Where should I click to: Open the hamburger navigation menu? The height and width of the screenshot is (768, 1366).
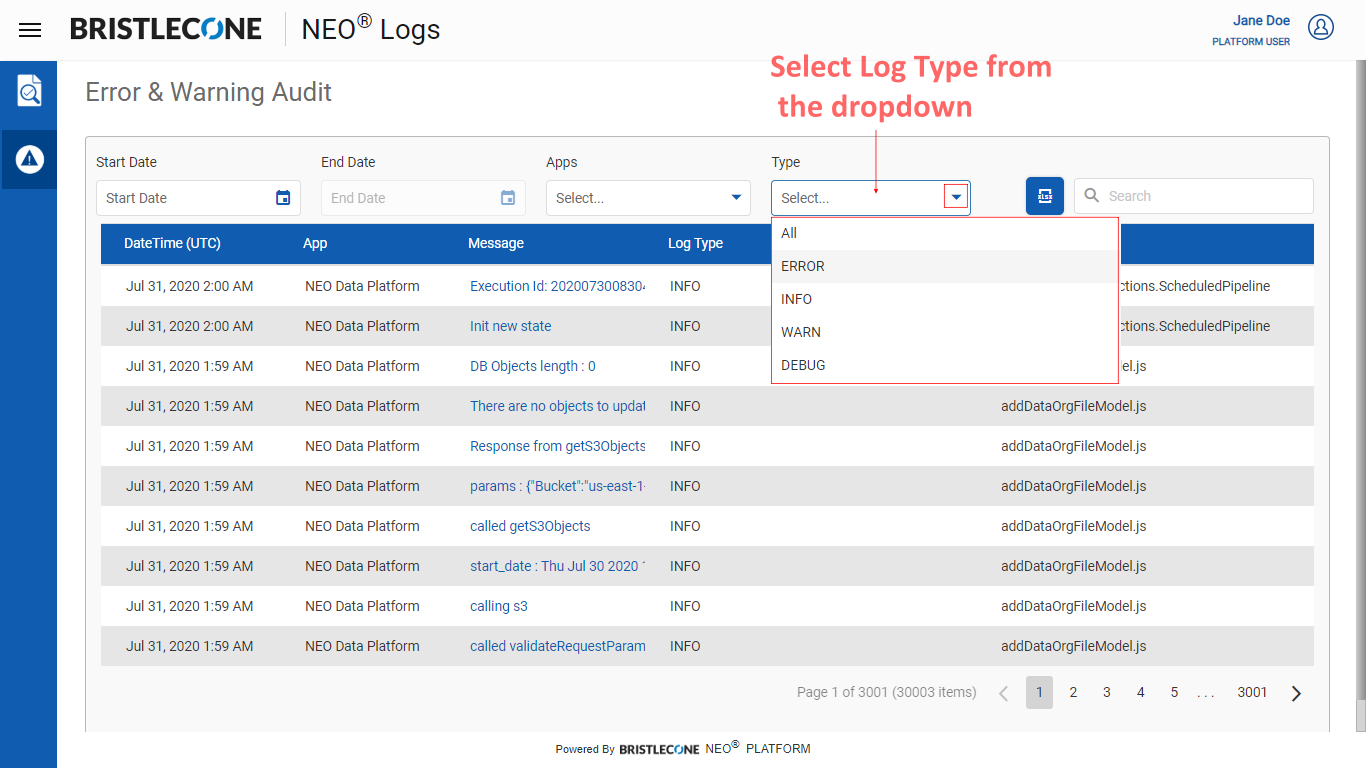[30, 30]
